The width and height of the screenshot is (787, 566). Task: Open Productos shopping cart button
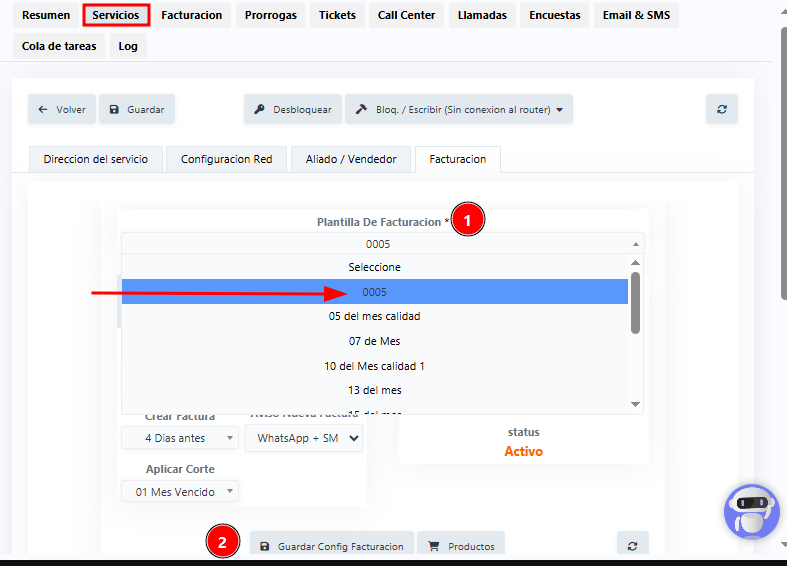tap(461, 546)
